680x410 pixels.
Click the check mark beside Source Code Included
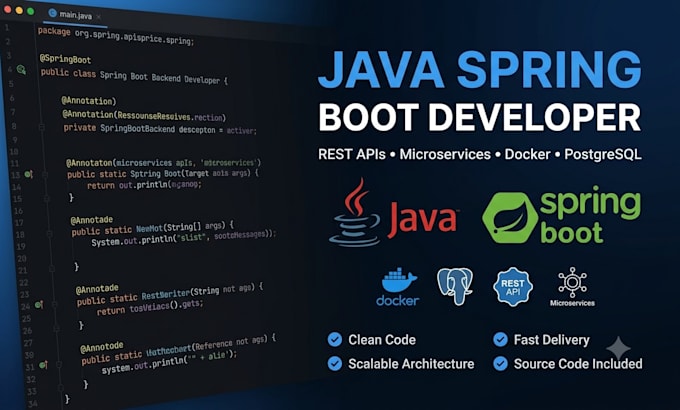click(x=500, y=363)
